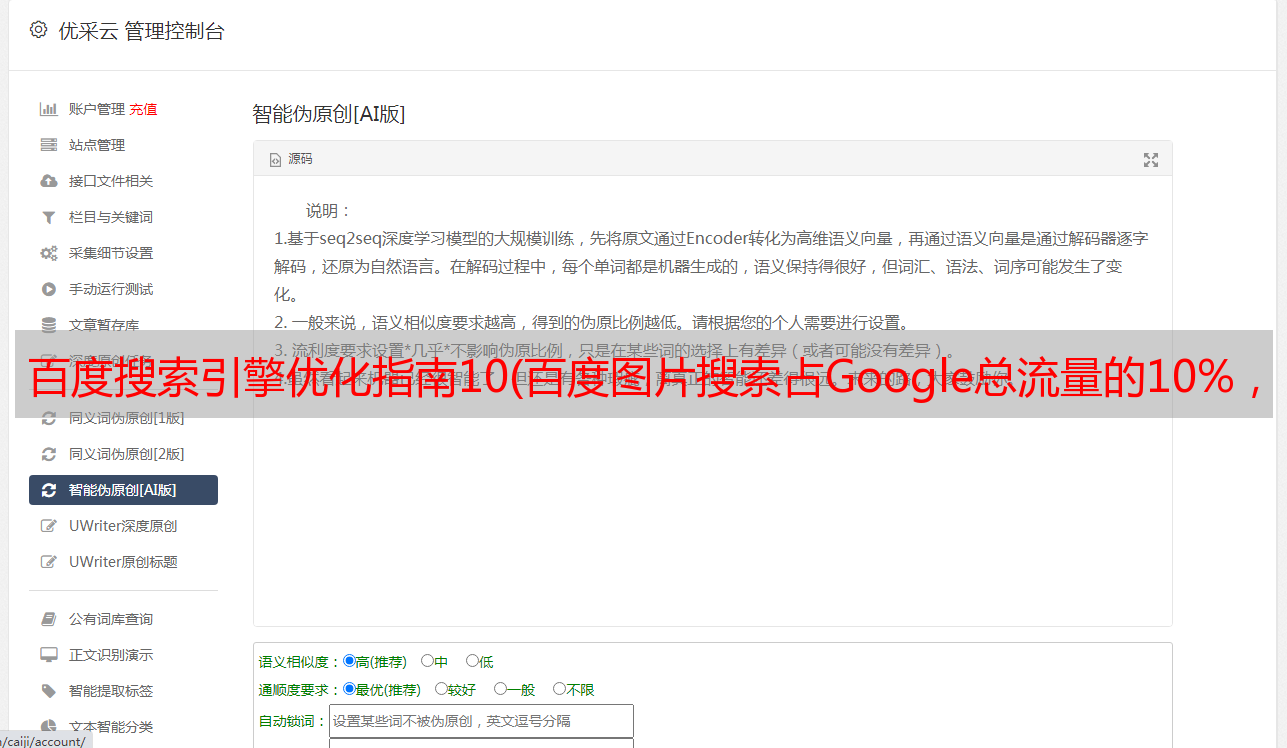Open 智能提取标签 in the sidebar
1287x748 pixels.
pos(111,691)
